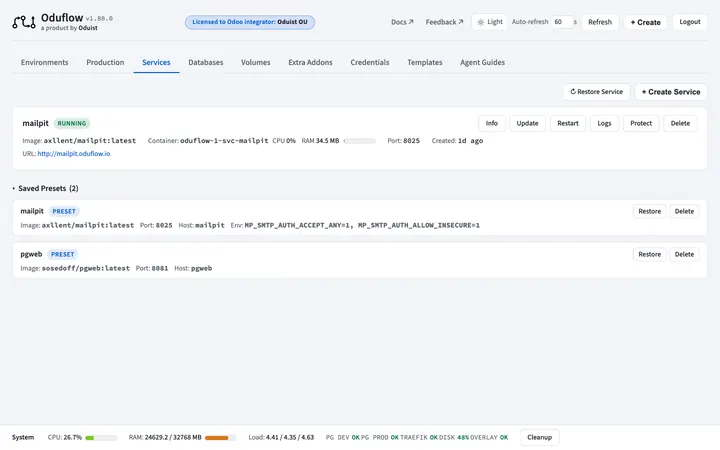Collapse the Saved Presets section
Screen dimensions: 720x450
45,188
